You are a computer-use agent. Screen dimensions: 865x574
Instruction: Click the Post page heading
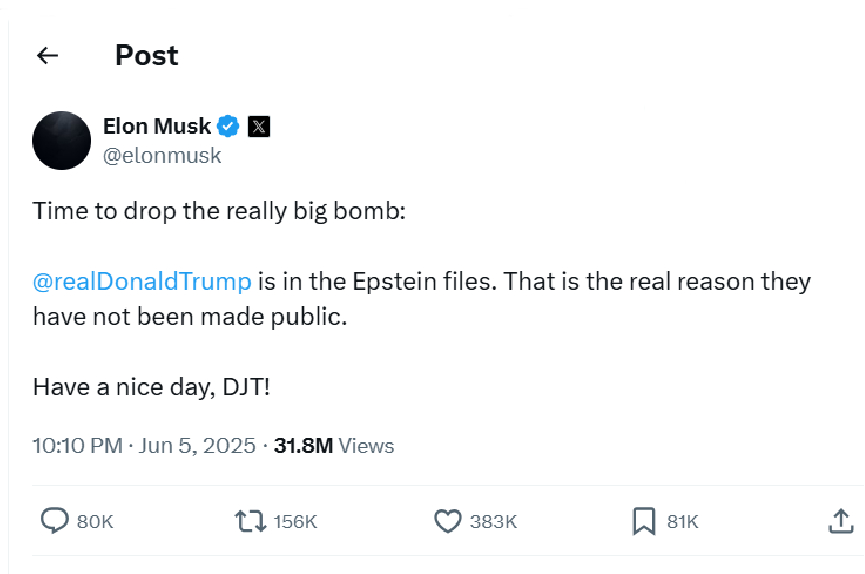click(x=146, y=55)
